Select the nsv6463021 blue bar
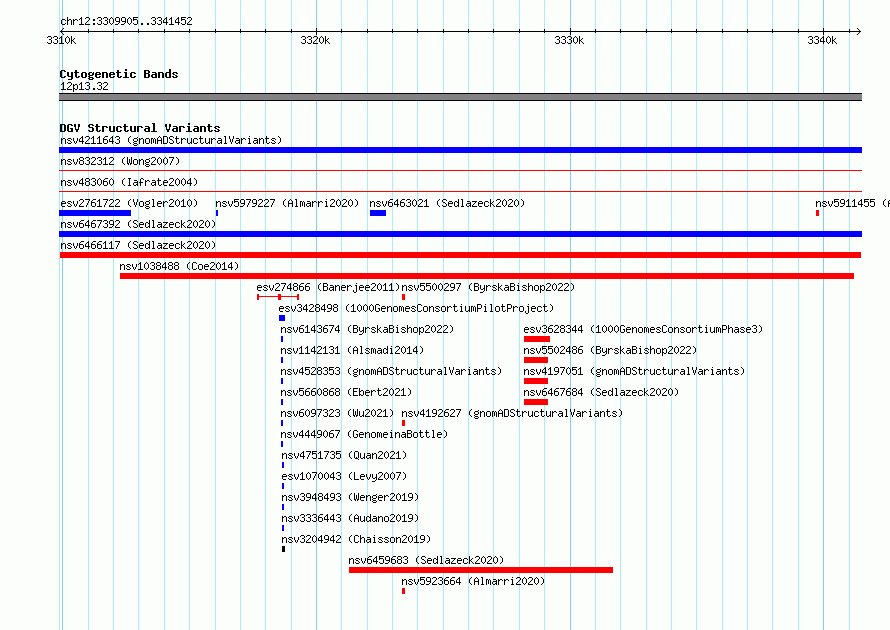The image size is (890, 630). (x=378, y=213)
